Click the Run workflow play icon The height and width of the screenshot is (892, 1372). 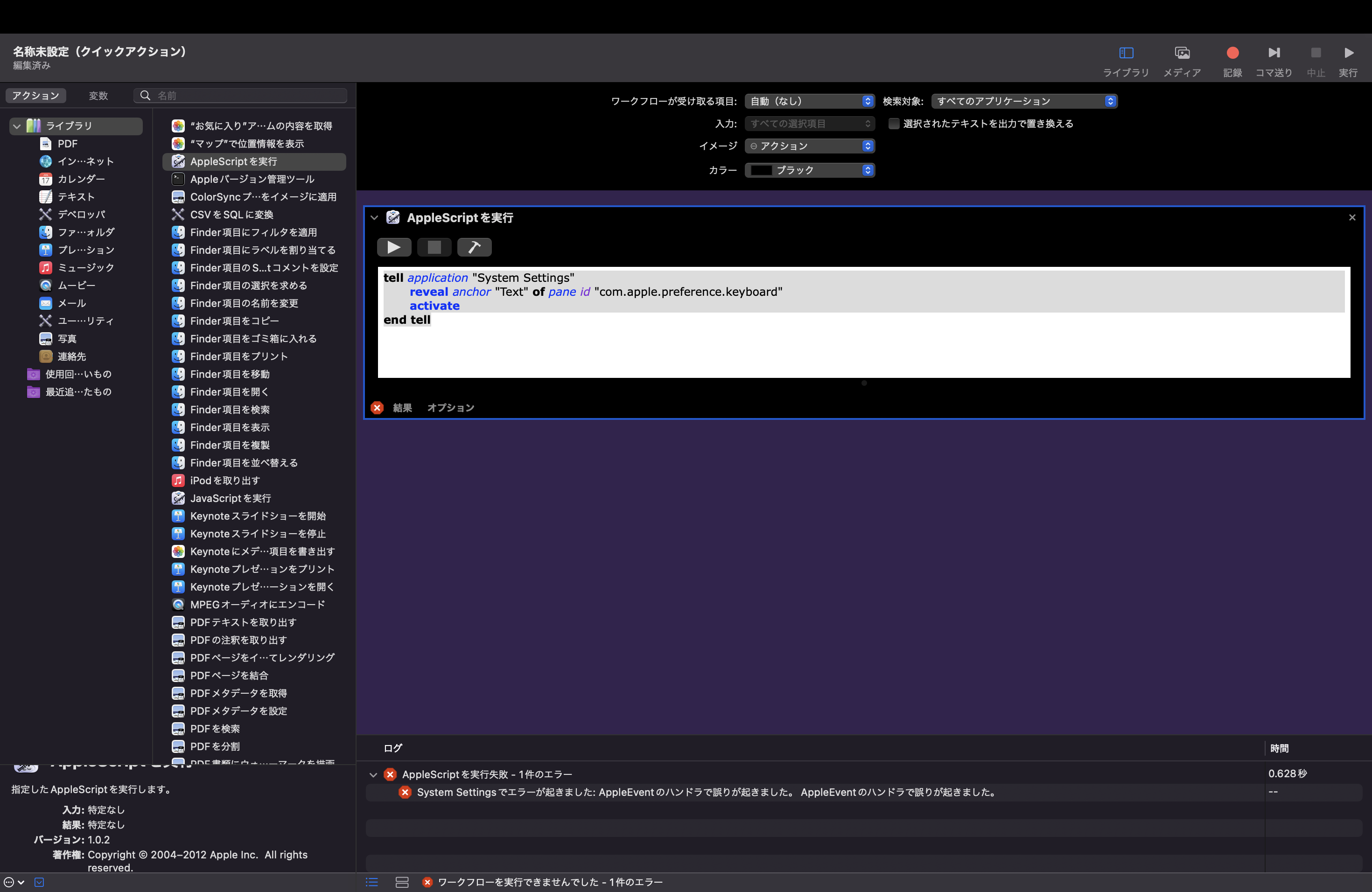point(1348,53)
